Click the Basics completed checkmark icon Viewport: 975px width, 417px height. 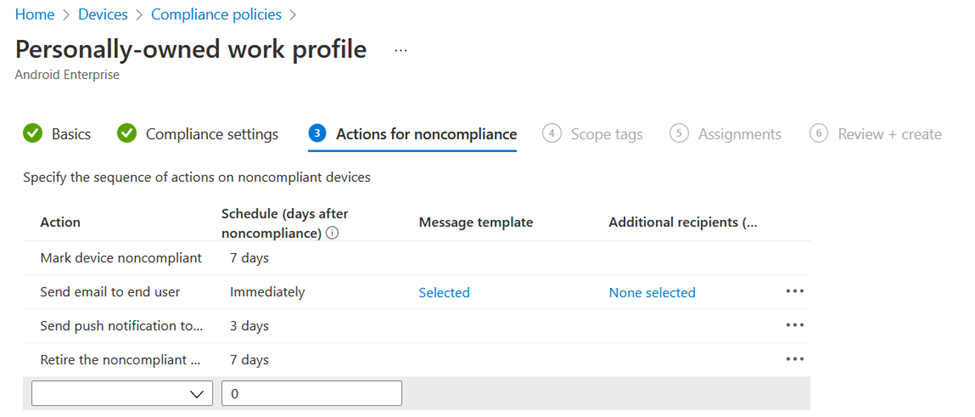pos(33,134)
